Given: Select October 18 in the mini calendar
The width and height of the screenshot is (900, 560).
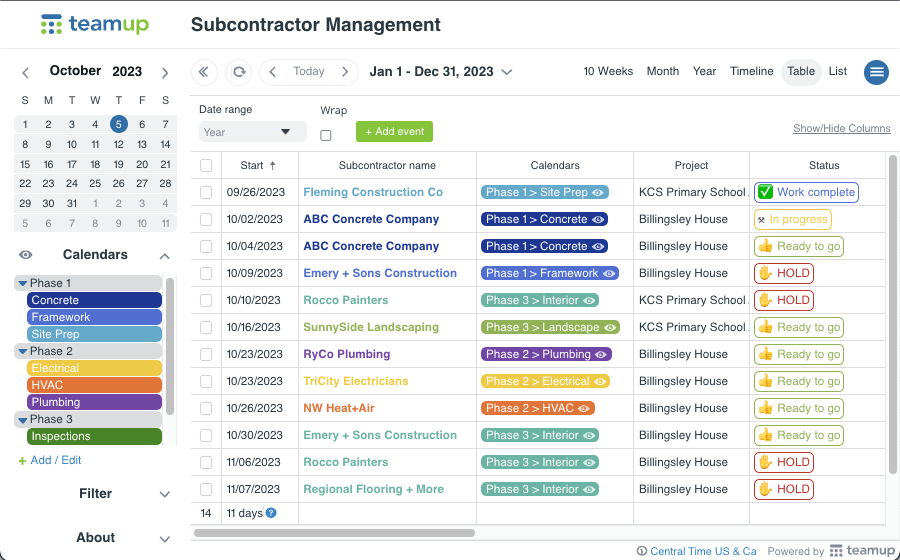Looking at the screenshot, I should [x=95, y=164].
